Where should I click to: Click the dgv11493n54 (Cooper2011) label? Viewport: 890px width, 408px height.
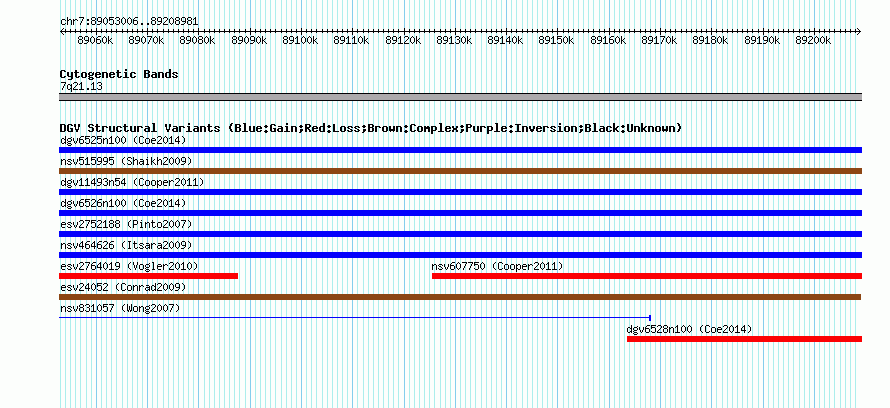[x=132, y=182]
